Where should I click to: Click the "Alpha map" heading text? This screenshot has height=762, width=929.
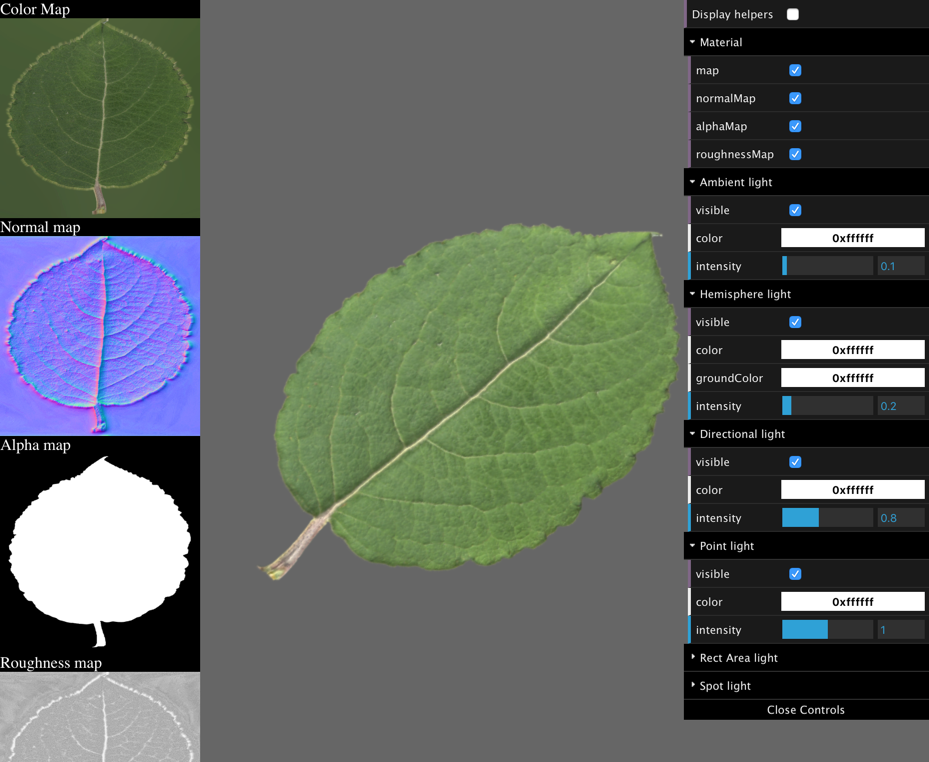pyautogui.click(x=36, y=445)
